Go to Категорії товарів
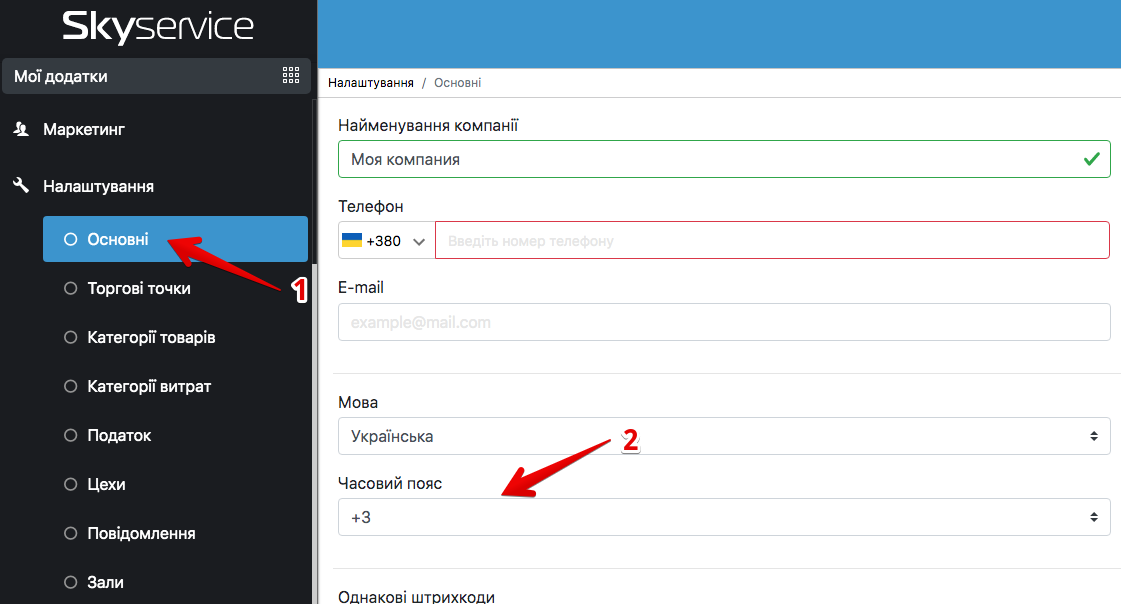The height and width of the screenshot is (604, 1121). [151, 337]
